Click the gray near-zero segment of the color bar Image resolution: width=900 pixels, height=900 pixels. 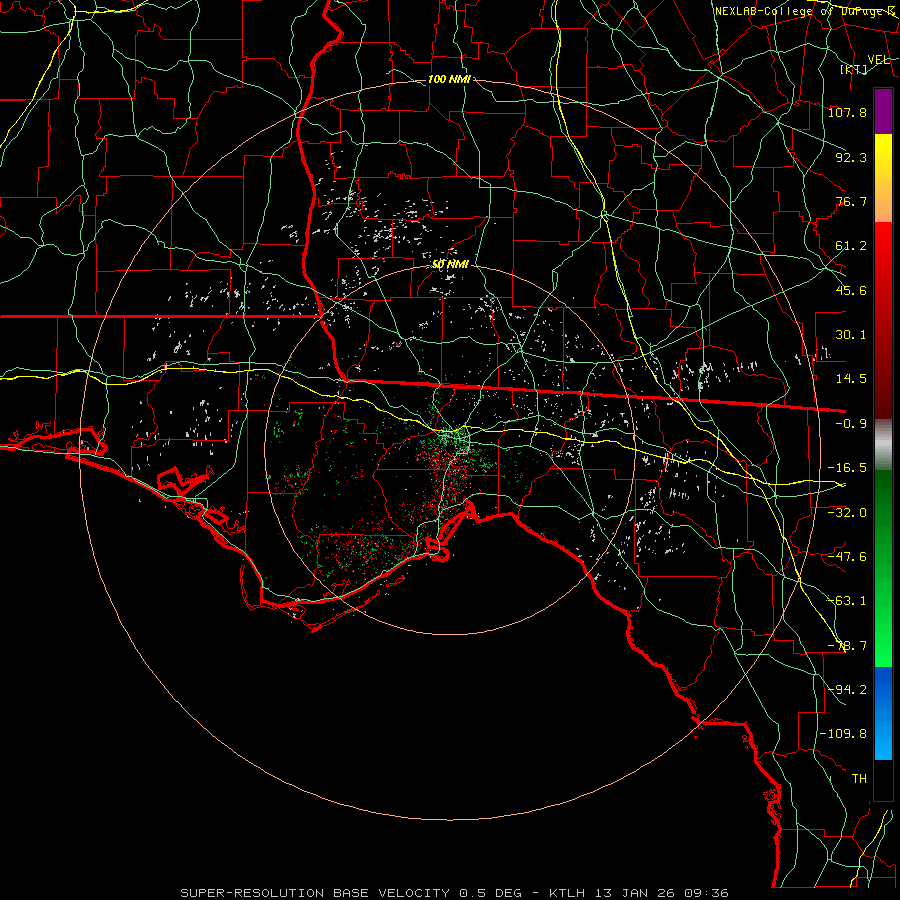(x=883, y=444)
